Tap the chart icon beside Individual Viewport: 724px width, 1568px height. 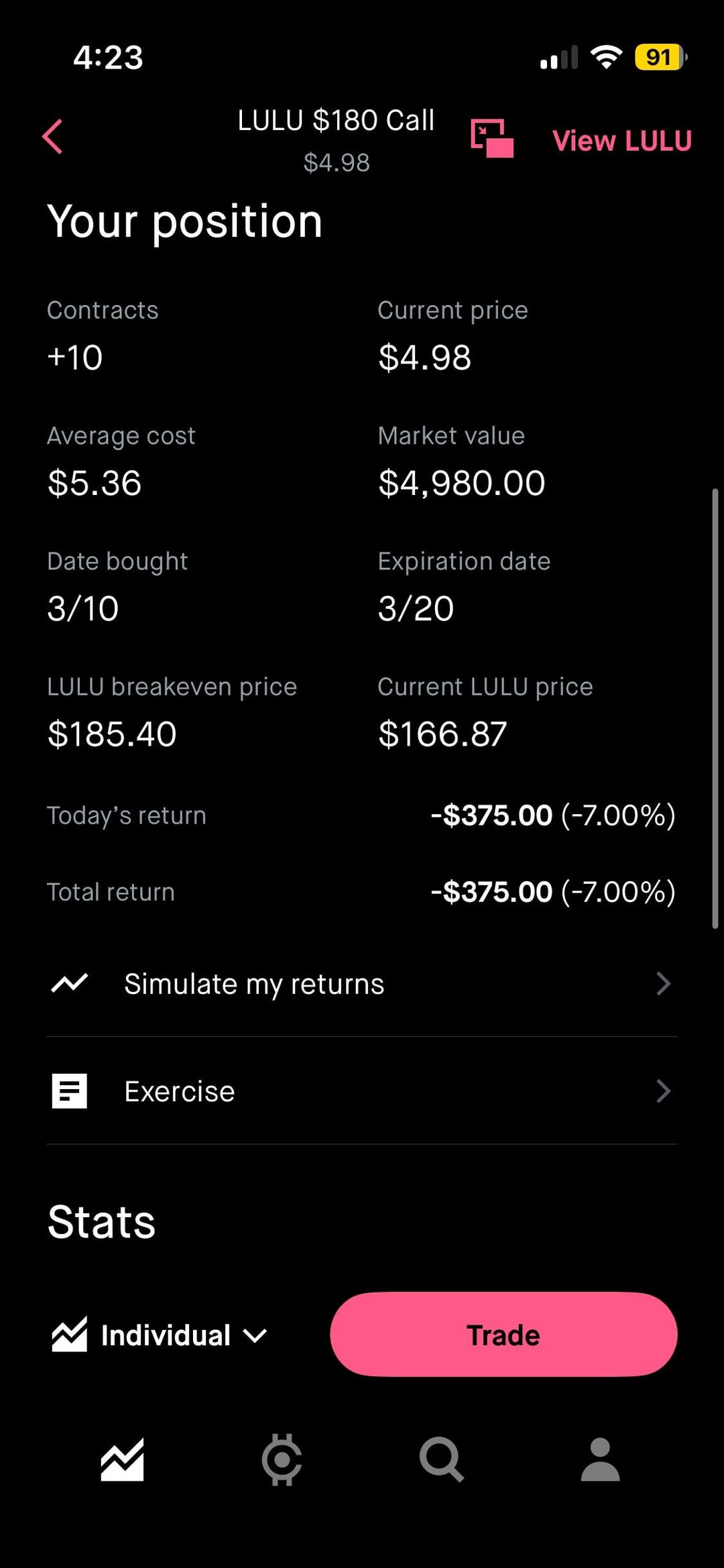70,1335
